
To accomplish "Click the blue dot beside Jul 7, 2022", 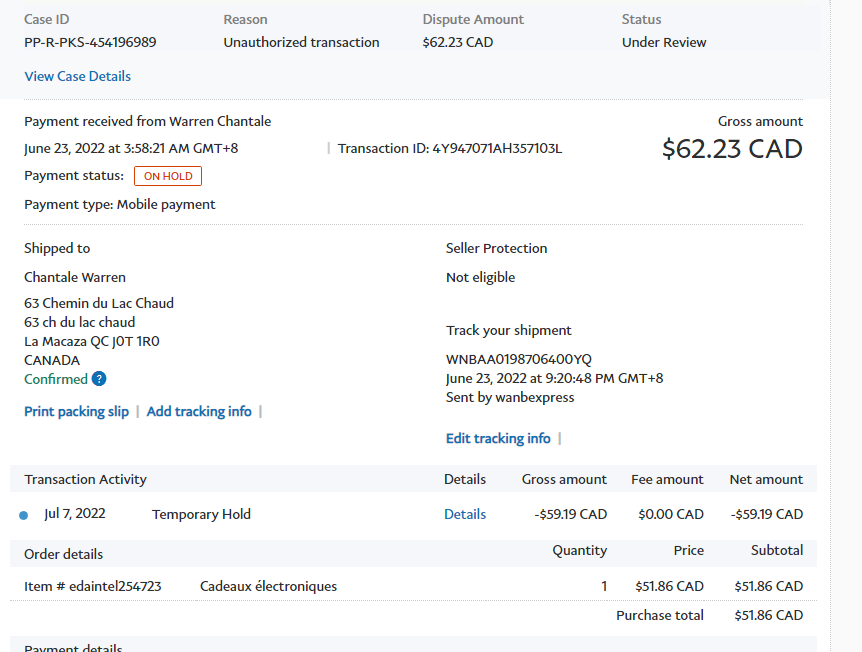I will [x=24, y=515].
